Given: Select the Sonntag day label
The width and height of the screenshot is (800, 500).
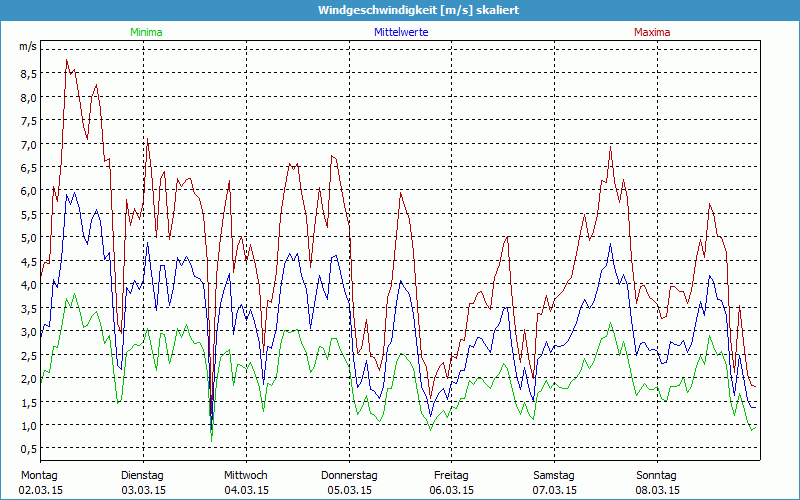Looking at the screenshot, I should click(x=657, y=476).
